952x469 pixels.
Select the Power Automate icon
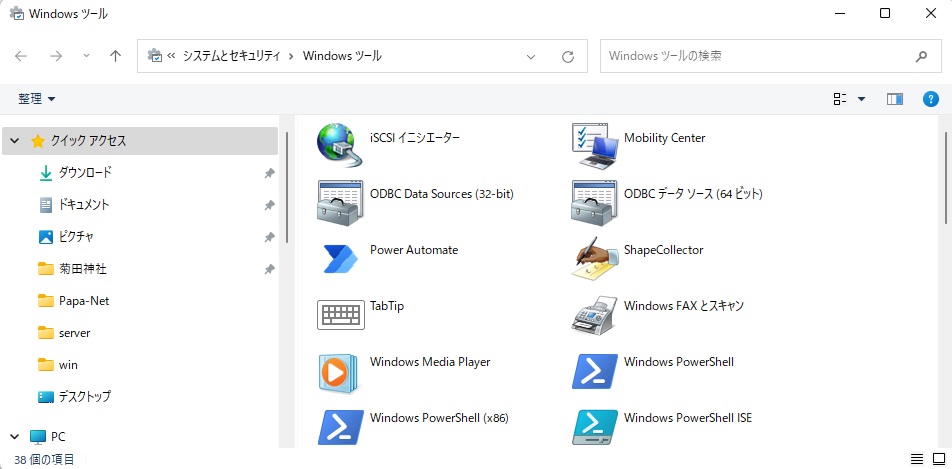[340, 258]
